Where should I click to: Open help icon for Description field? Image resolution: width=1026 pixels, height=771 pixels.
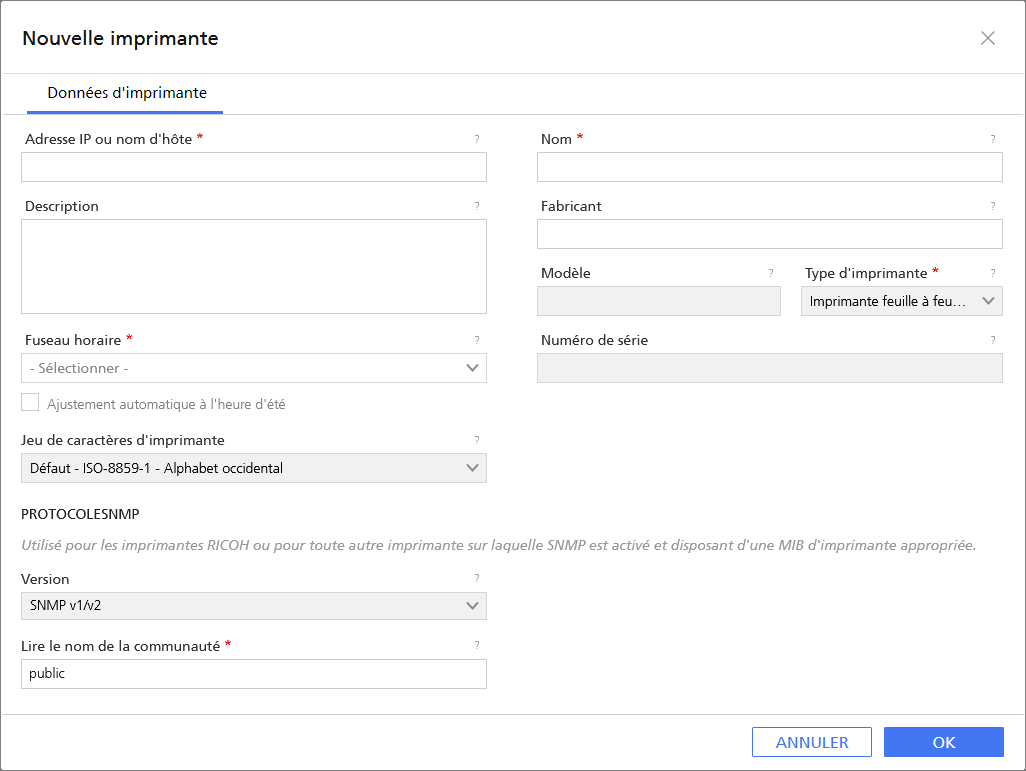coord(477,206)
